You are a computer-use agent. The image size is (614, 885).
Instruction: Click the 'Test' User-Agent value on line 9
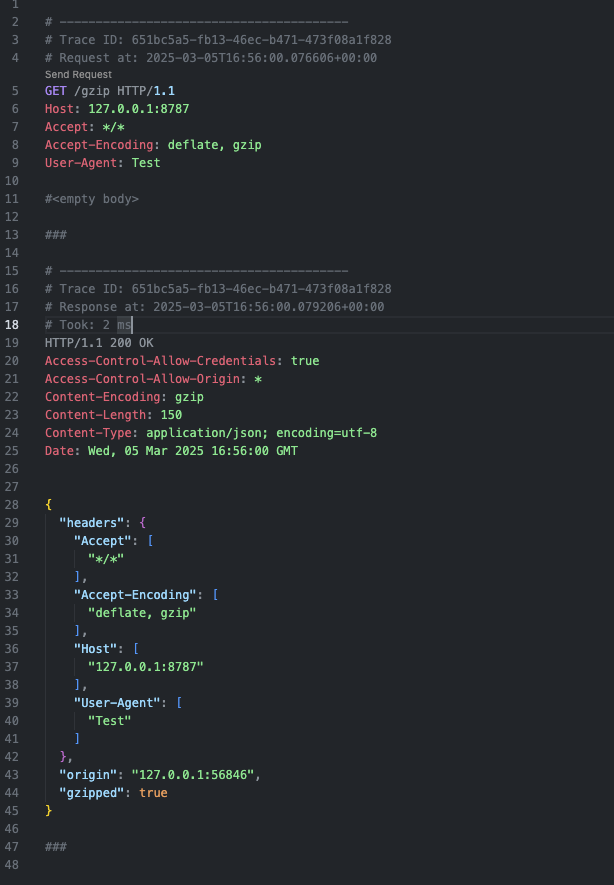coord(146,163)
